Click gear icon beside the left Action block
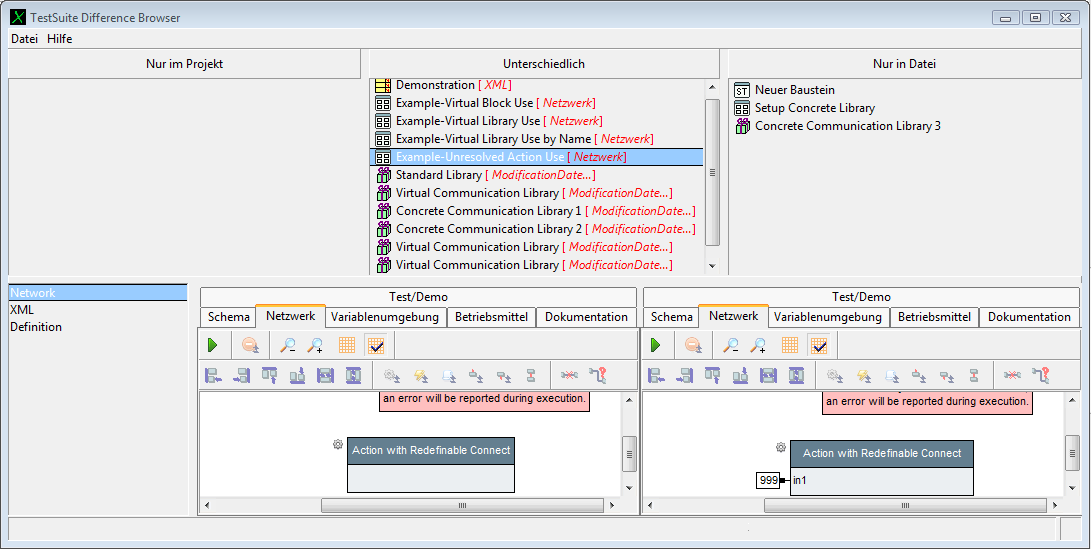This screenshot has width=1091, height=549. tap(338, 445)
